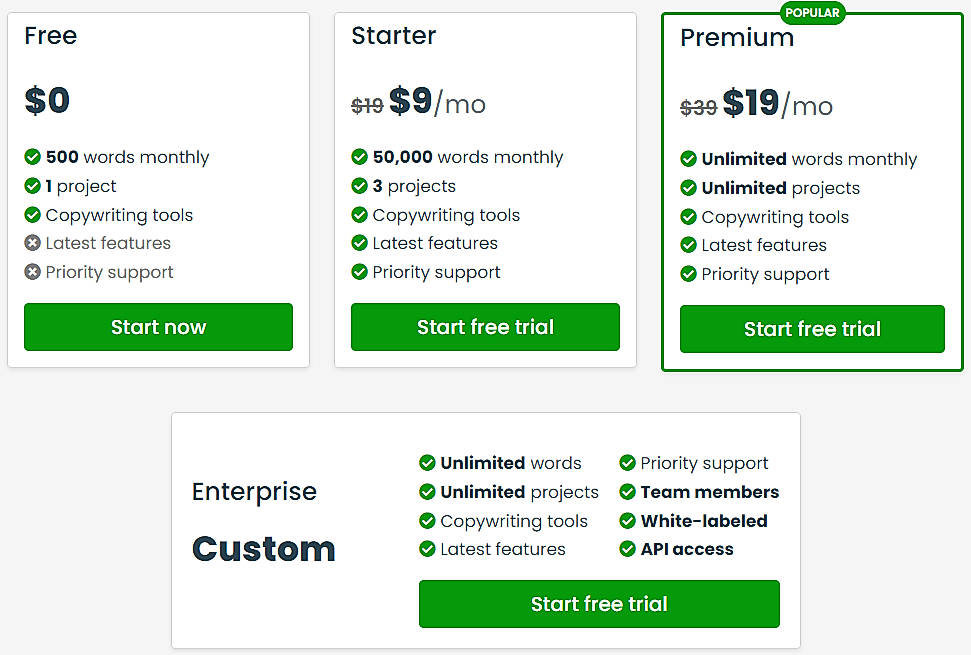Click the checkmark icon beside API access
The width and height of the screenshot is (971, 655).
pyautogui.click(x=628, y=549)
